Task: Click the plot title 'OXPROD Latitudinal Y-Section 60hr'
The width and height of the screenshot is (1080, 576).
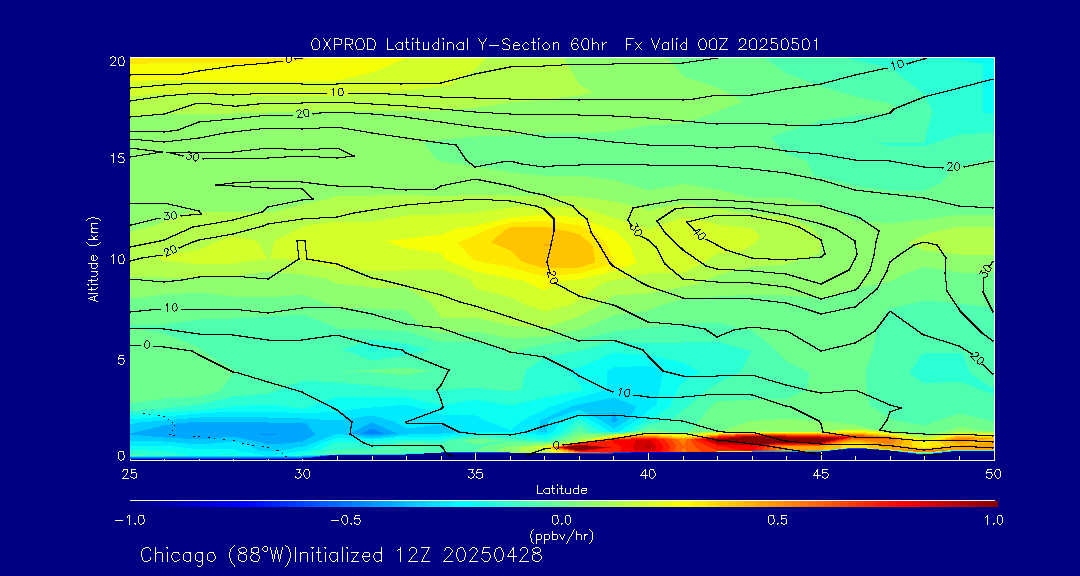Action: click(459, 45)
